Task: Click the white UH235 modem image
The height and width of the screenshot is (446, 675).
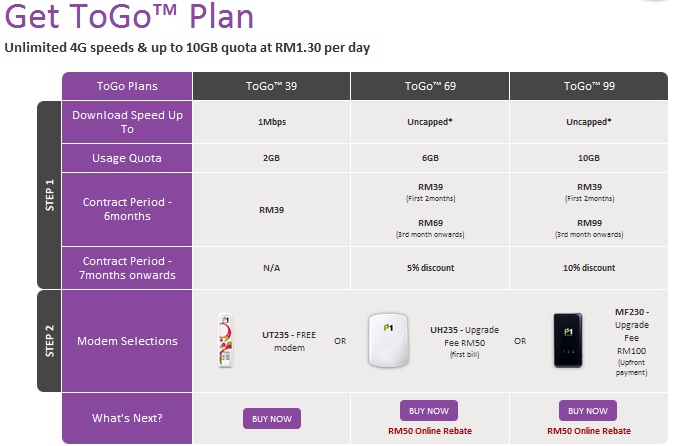Action: click(388, 340)
